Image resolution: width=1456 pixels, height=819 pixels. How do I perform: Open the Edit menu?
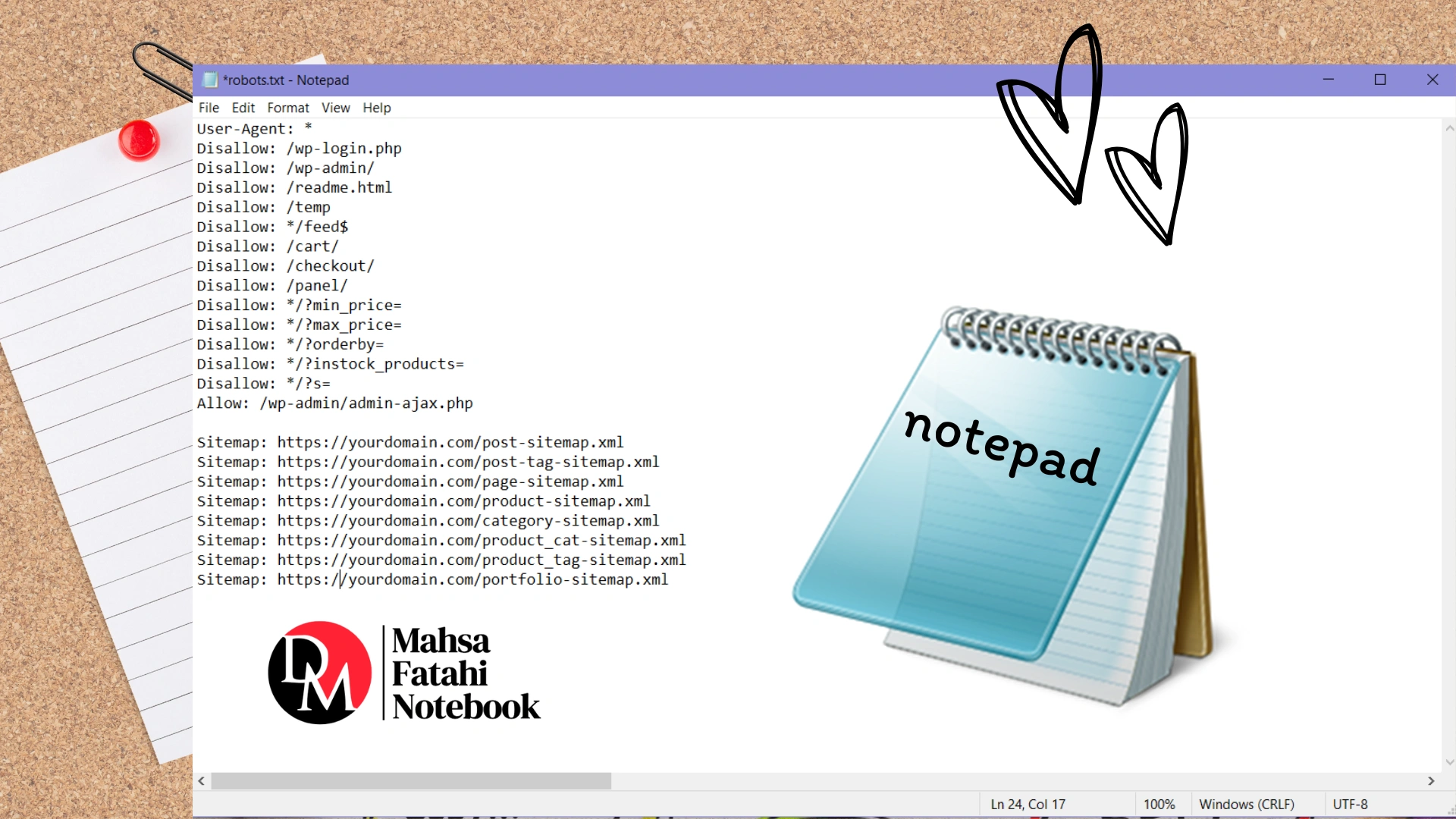[x=243, y=108]
